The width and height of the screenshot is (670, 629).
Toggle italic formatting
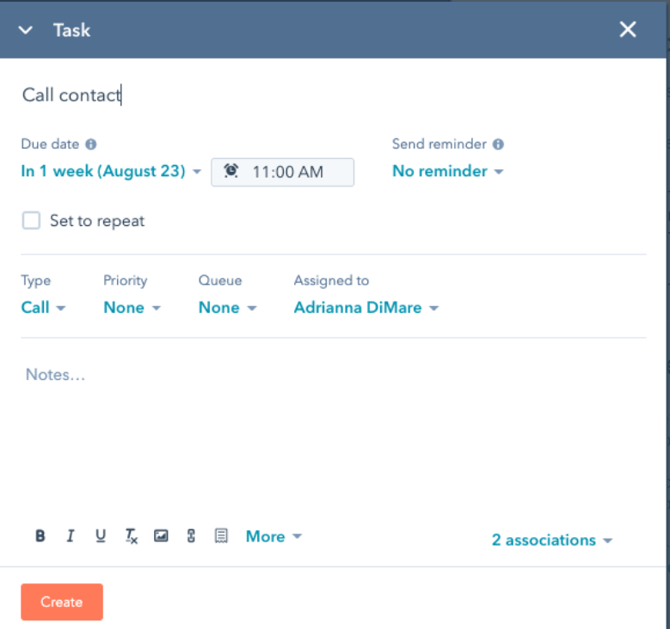click(x=71, y=536)
